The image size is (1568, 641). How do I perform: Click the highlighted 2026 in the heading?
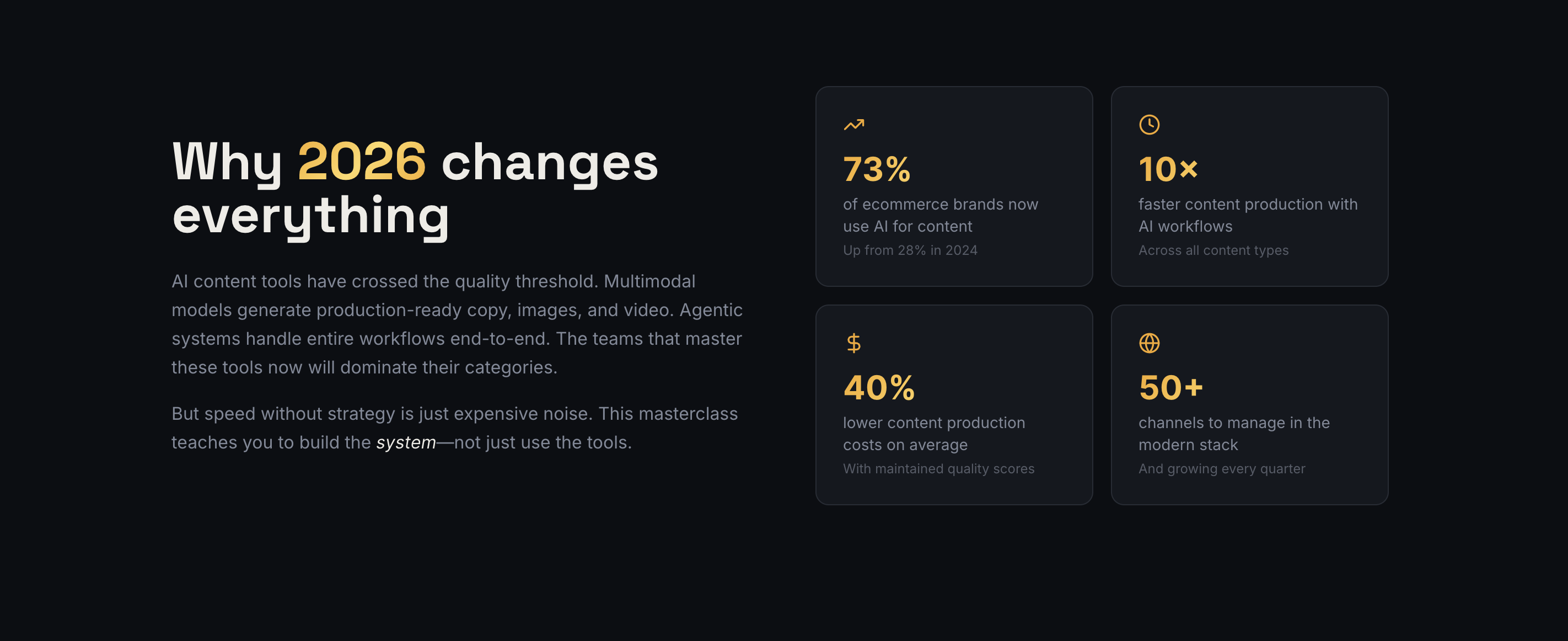[x=362, y=162]
